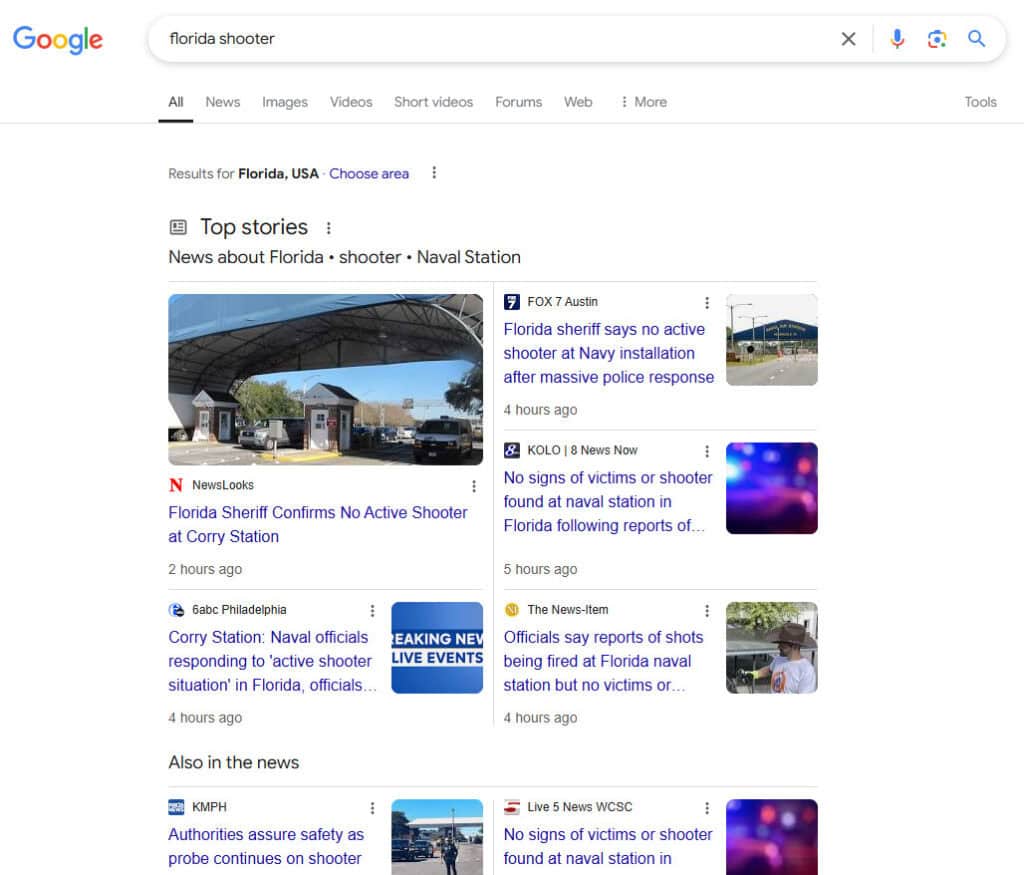Open Google Lens image search icon
1024x875 pixels.
937,39
